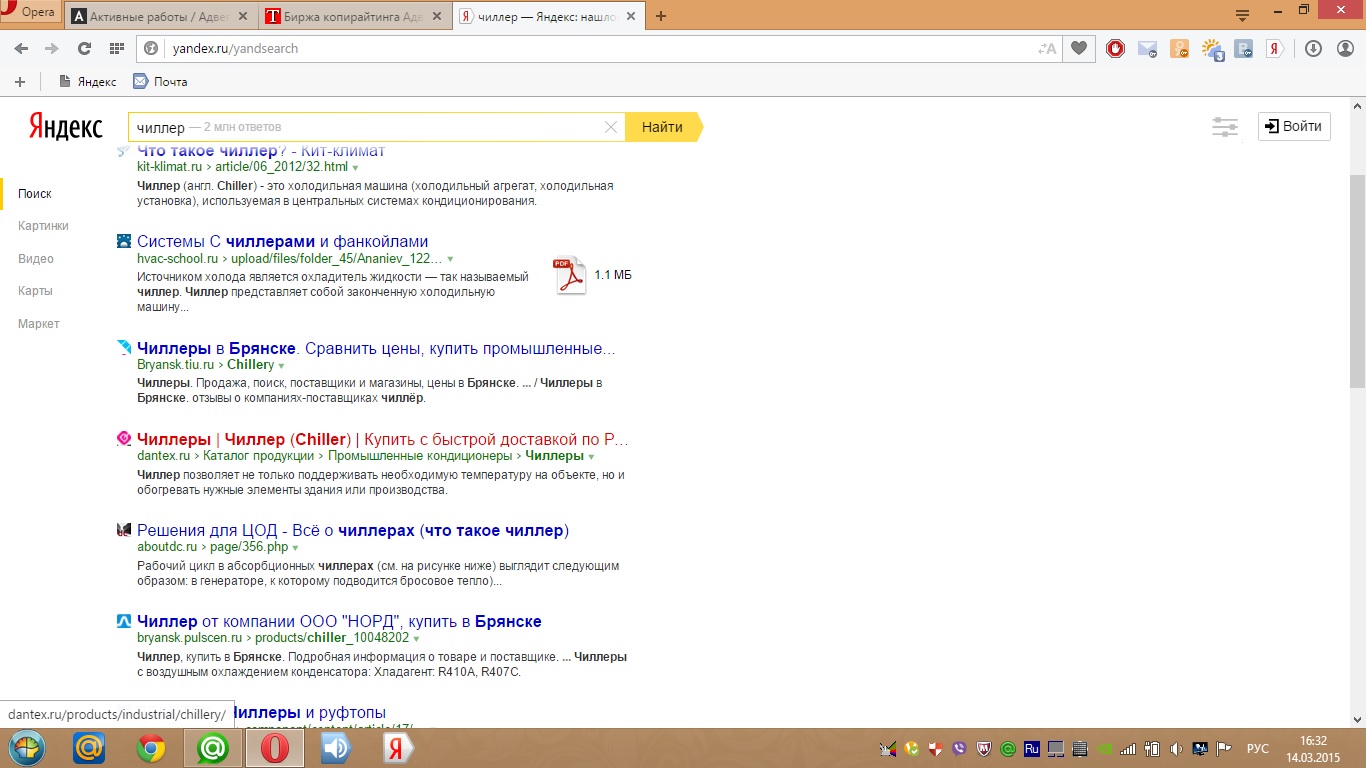Open the search settings sliders icon
Image resolution: width=1366 pixels, height=768 pixels.
coord(1225,127)
